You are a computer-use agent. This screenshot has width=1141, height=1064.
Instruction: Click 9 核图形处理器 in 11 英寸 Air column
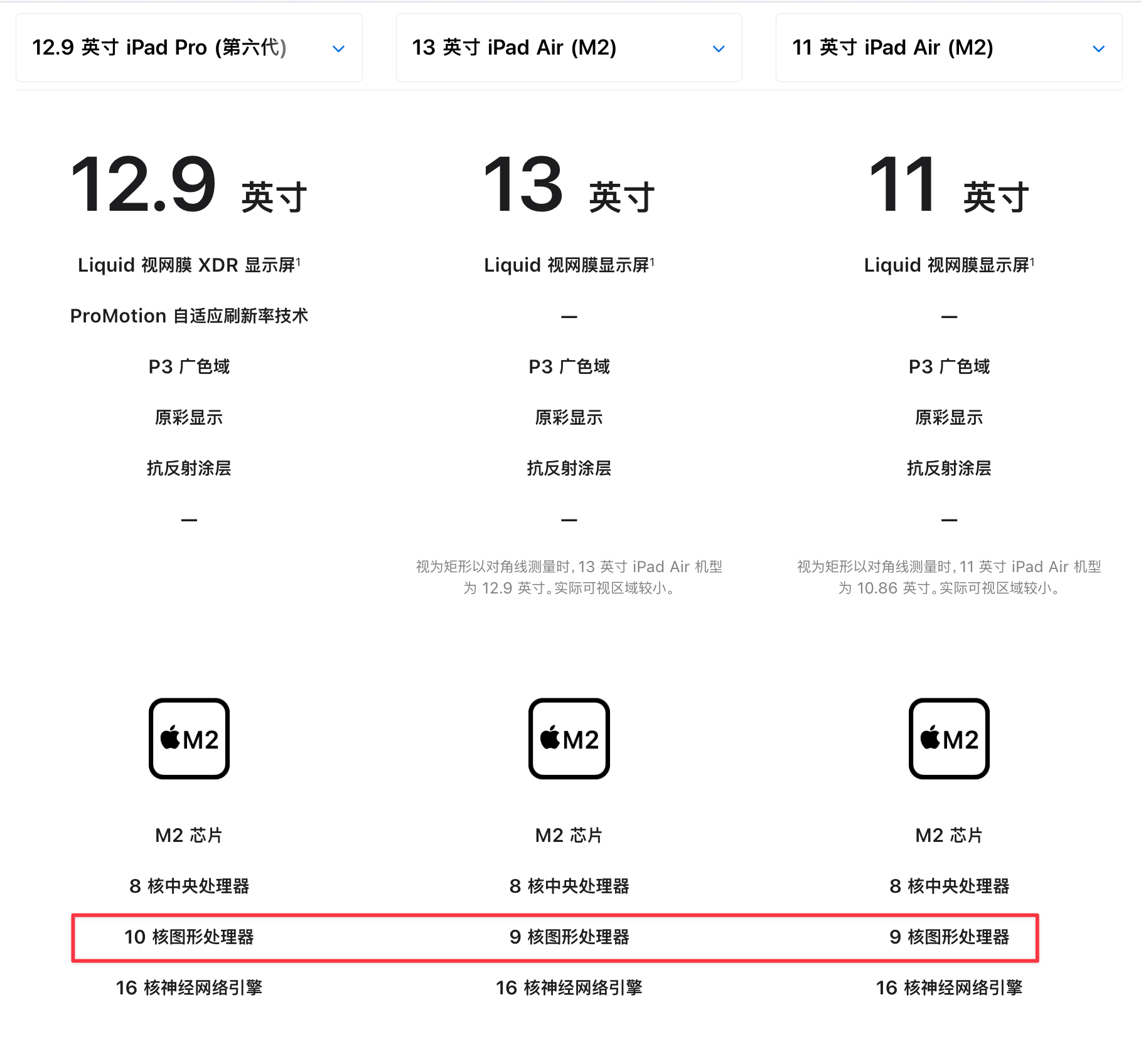click(x=949, y=937)
